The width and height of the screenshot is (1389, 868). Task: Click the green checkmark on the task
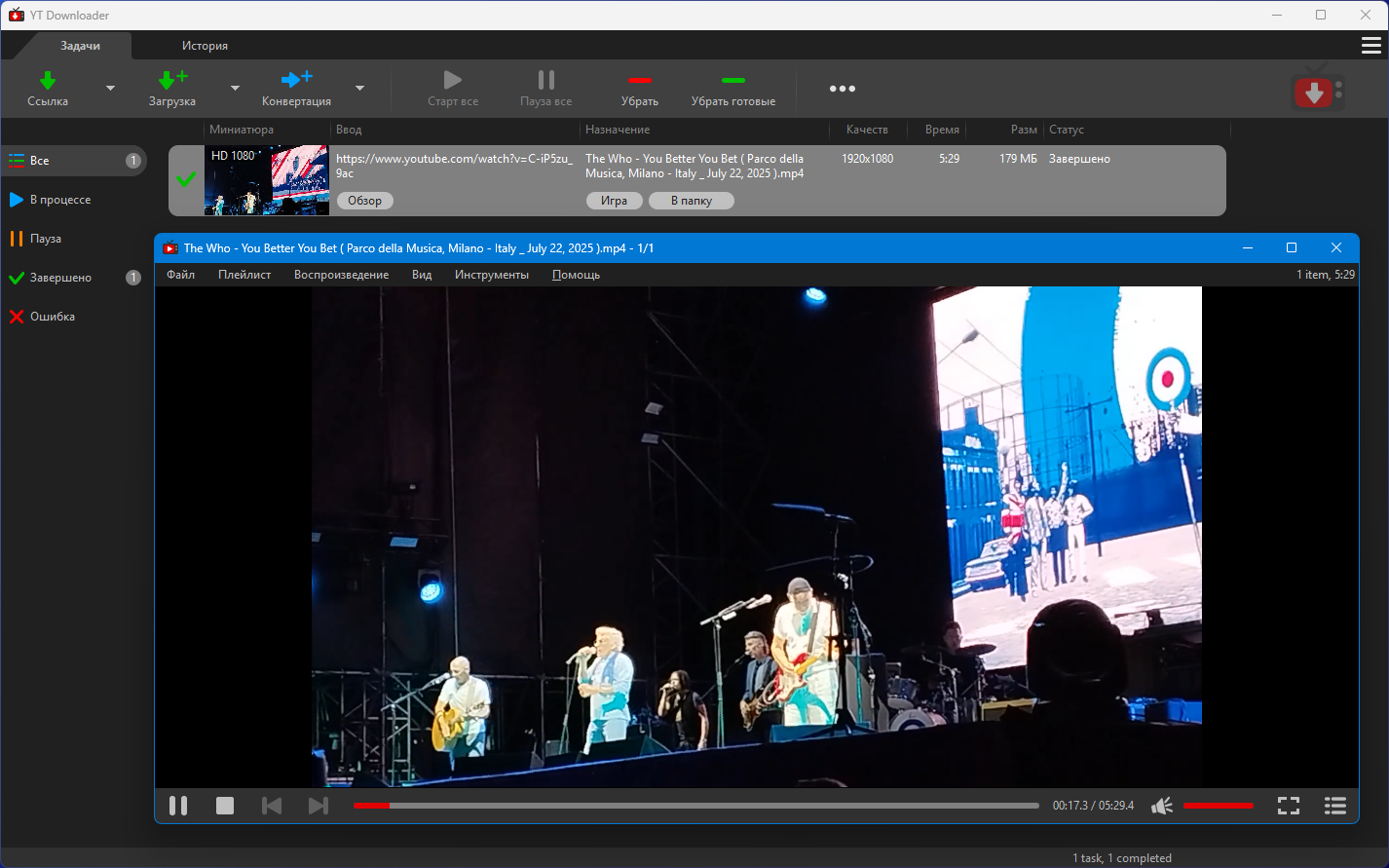186,179
